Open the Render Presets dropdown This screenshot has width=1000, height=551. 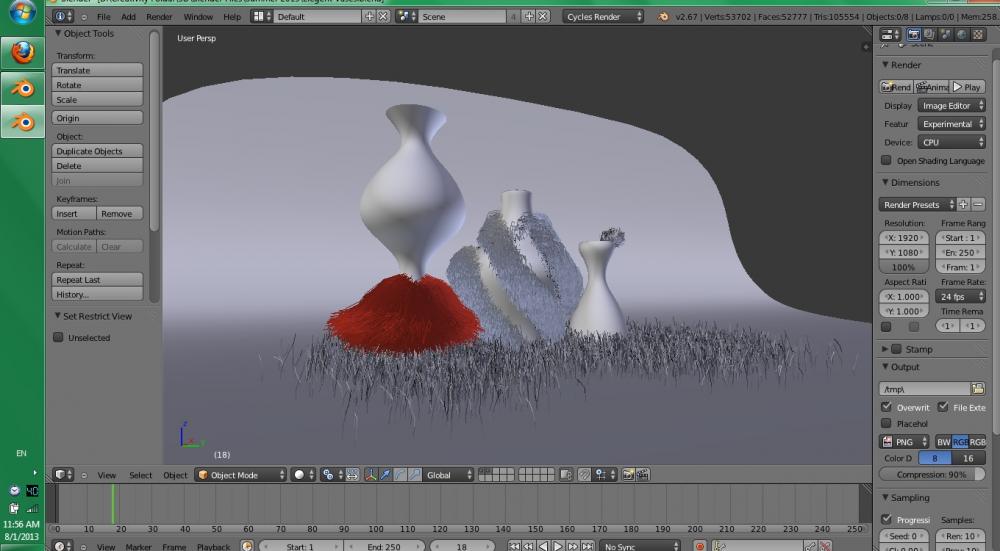[916, 205]
